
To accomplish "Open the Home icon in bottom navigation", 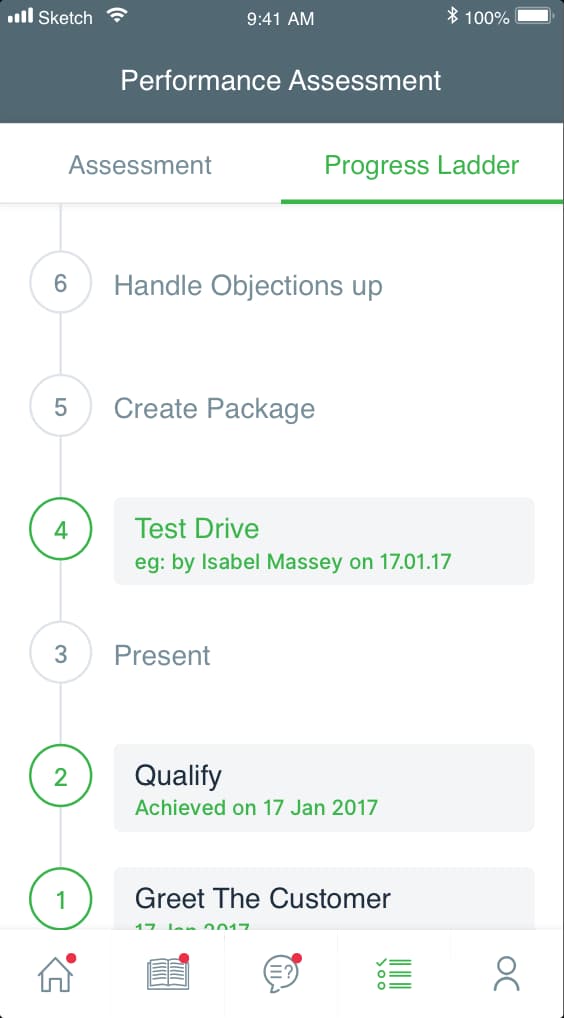I will (x=56, y=974).
